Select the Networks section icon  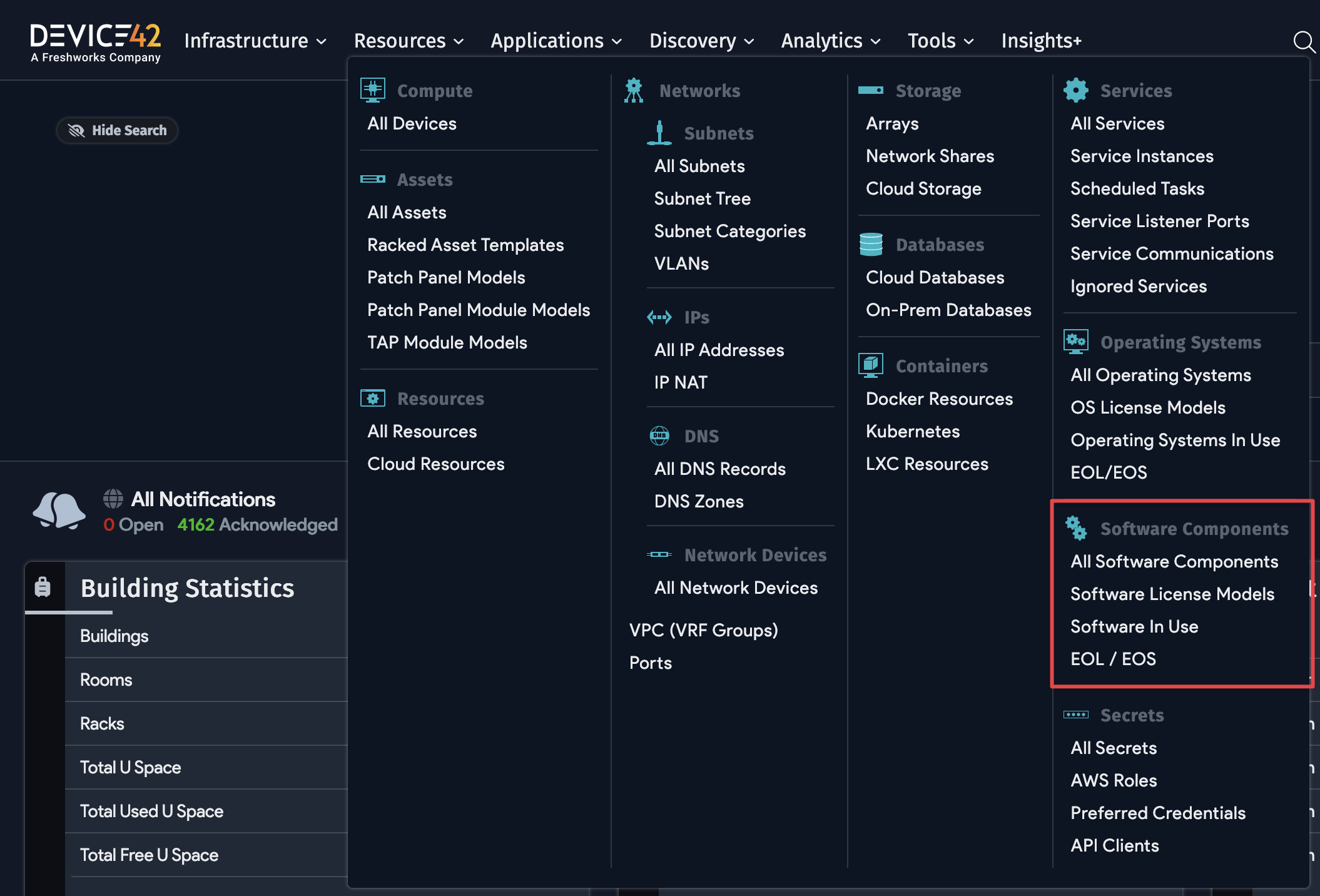click(634, 89)
